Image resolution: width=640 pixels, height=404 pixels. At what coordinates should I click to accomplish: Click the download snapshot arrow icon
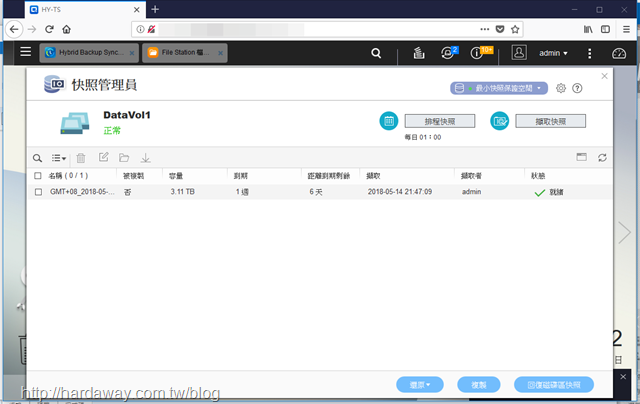tap(145, 158)
